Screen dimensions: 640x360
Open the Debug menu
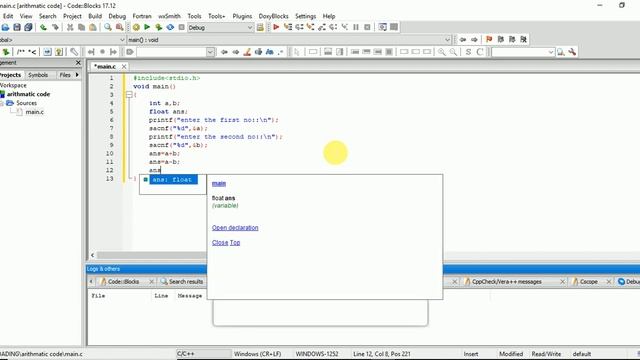[117, 16]
